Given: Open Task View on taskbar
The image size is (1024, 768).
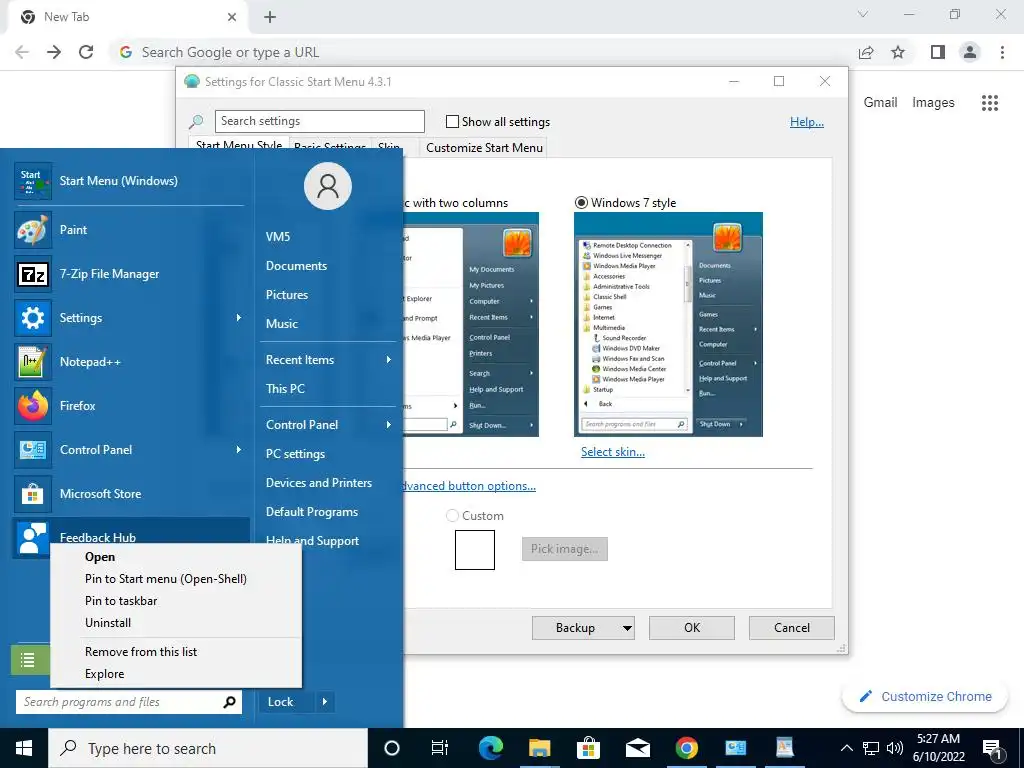Looking at the screenshot, I should (440, 748).
